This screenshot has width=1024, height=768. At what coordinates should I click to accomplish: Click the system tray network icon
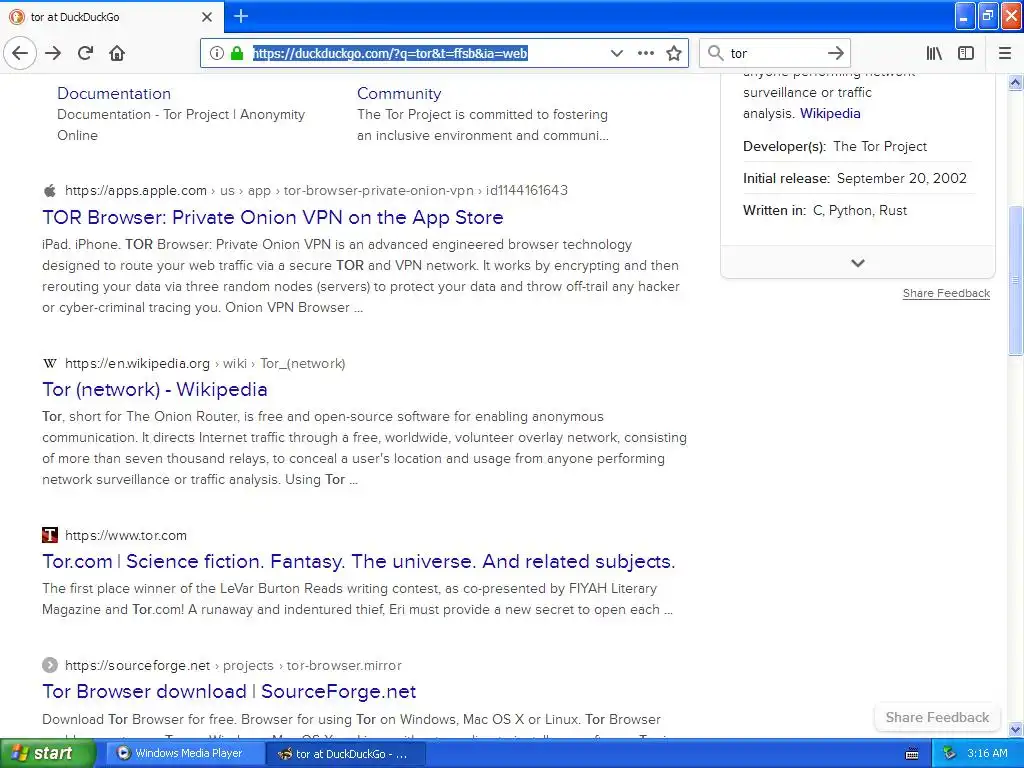click(949, 754)
